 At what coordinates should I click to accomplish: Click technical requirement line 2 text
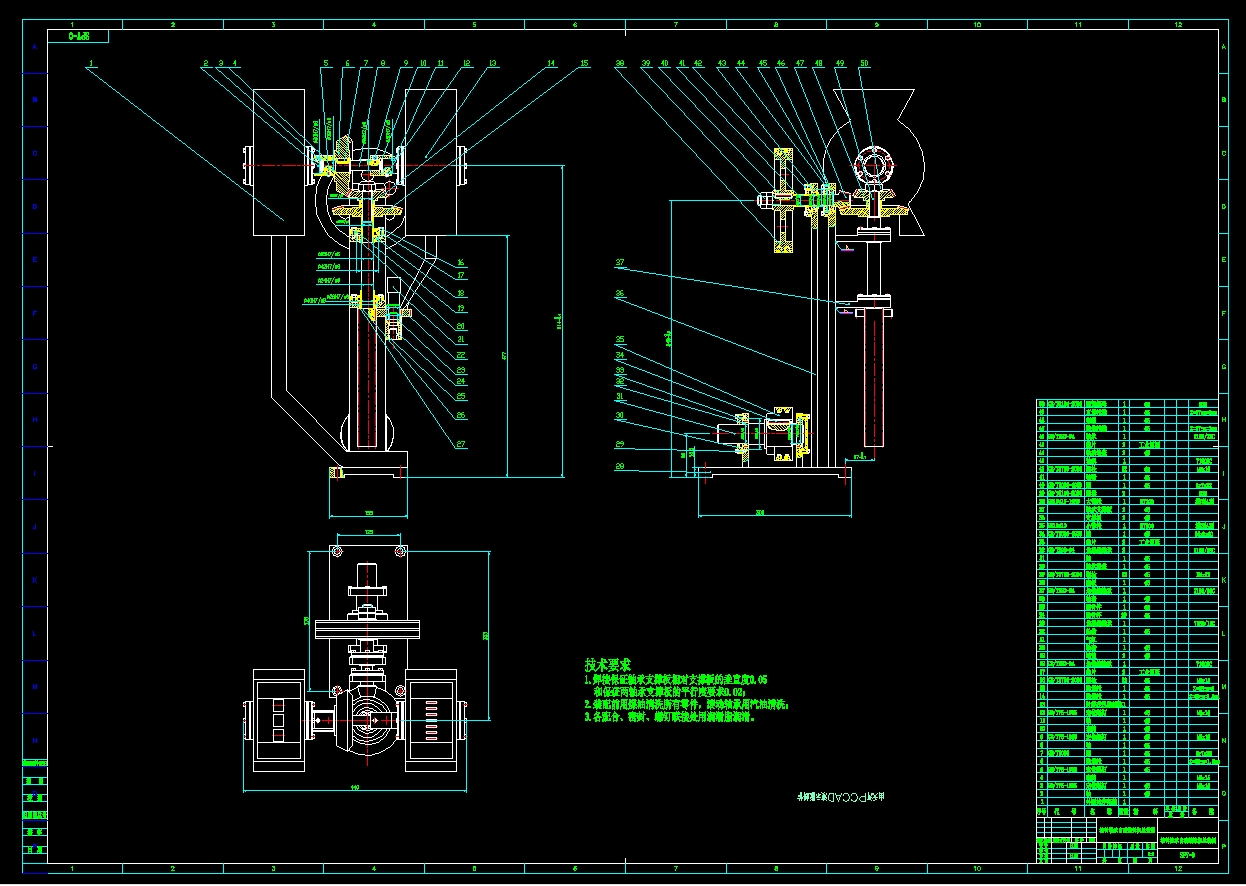(688, 704)
